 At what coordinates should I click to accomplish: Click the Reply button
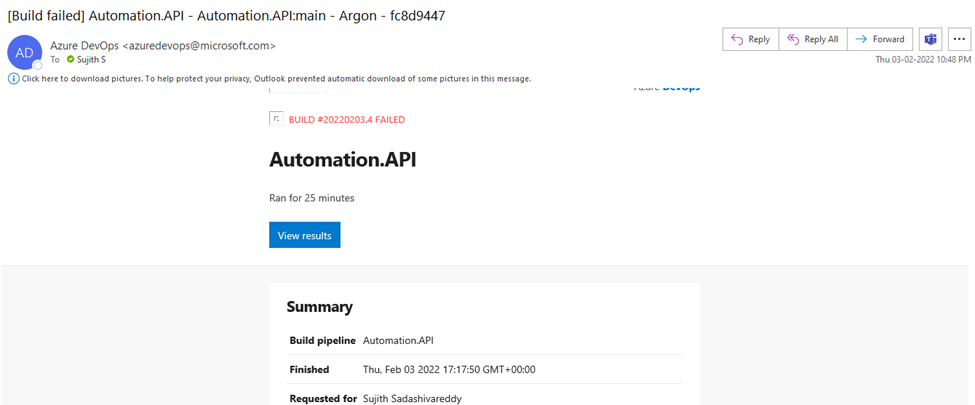751,39
